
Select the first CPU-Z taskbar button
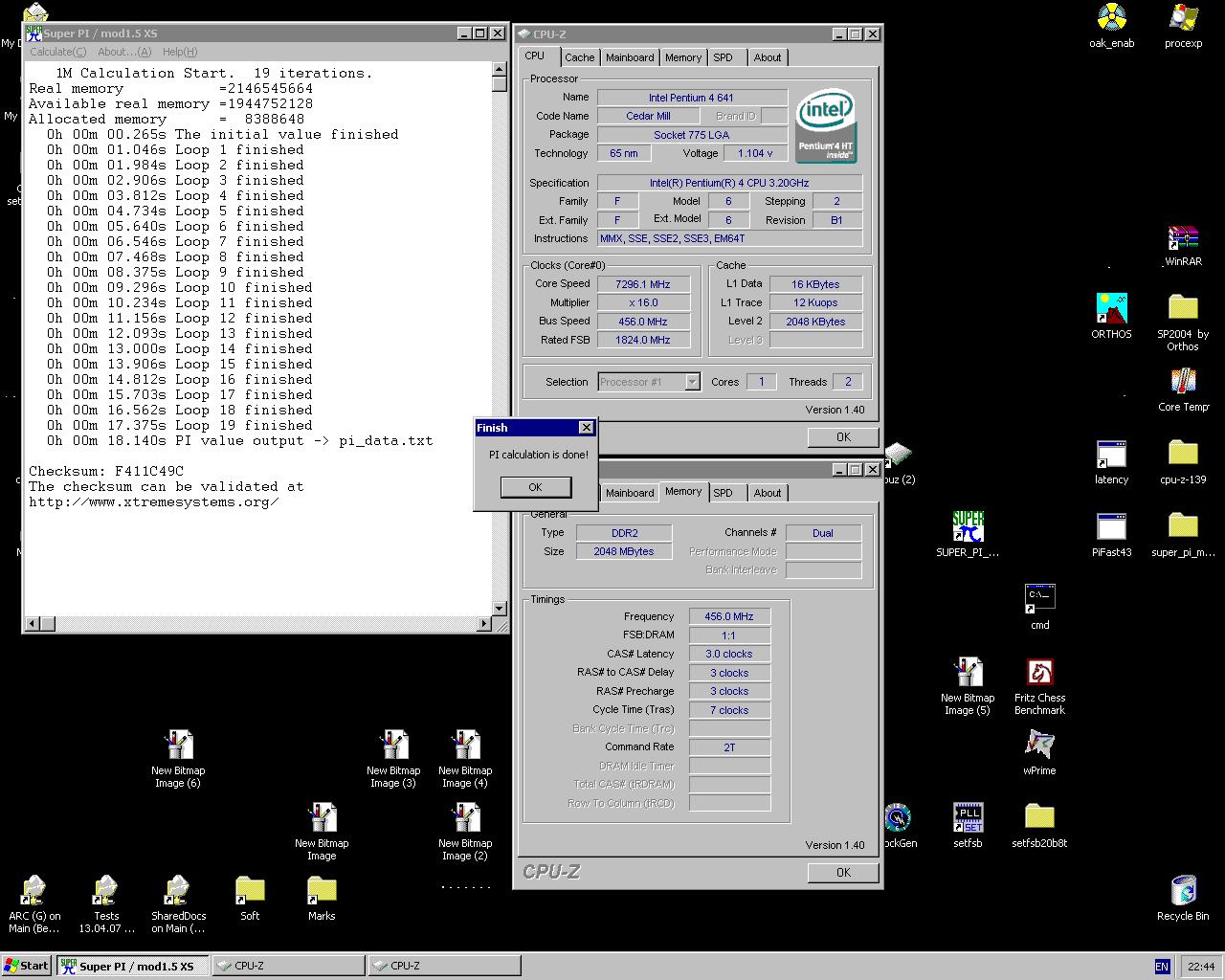coord(288,966)
